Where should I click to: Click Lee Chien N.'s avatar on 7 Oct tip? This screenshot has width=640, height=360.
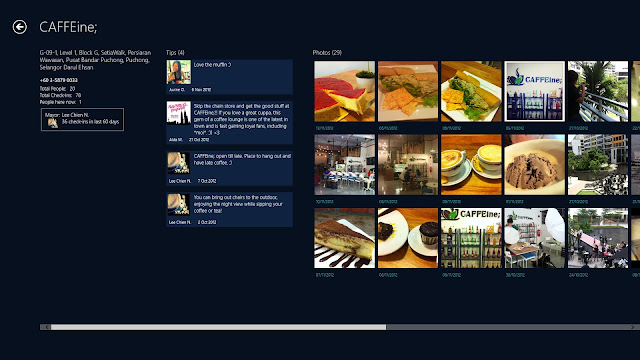tap(178, 163)
